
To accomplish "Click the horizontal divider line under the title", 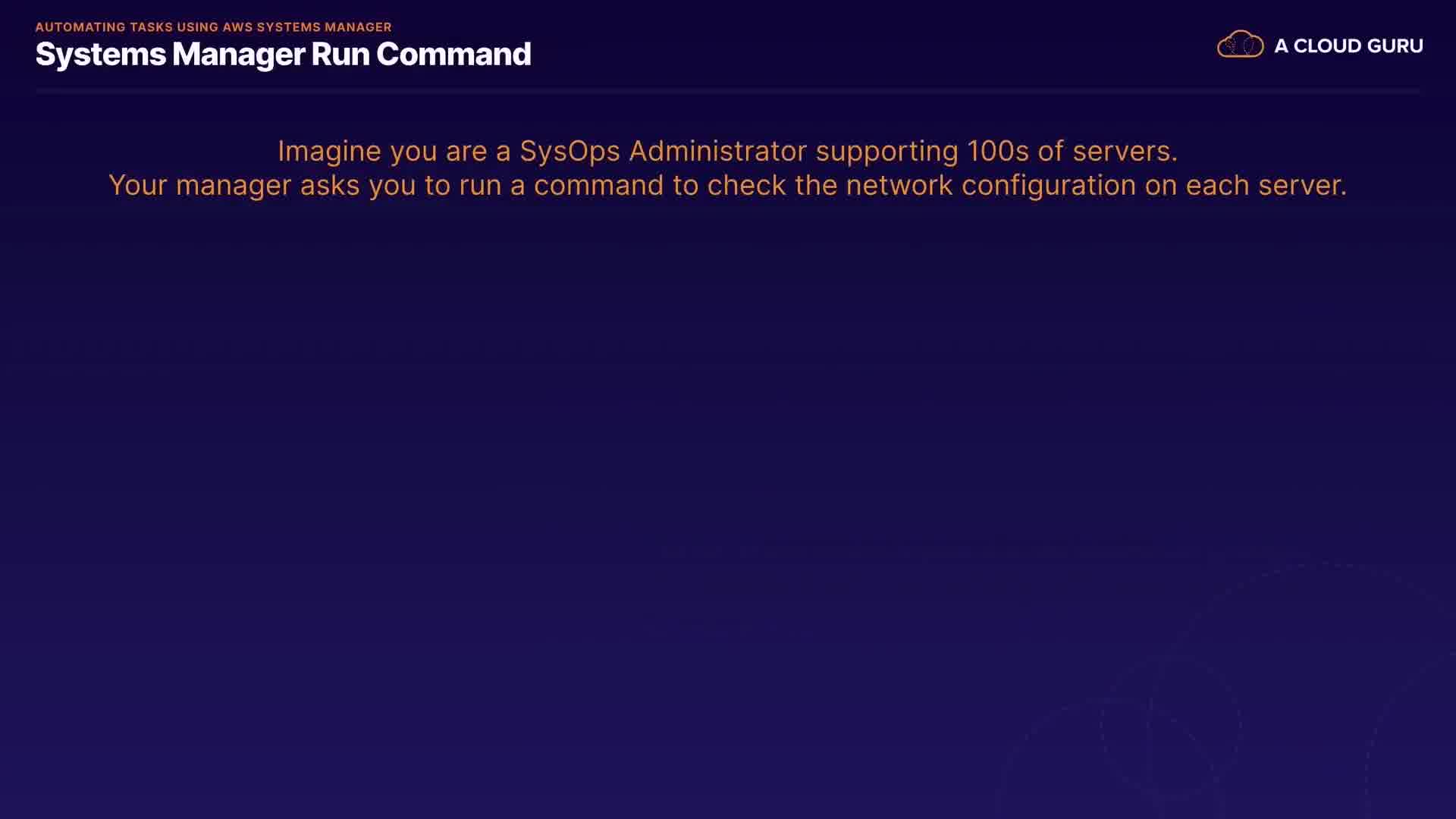I will [728, 91].
